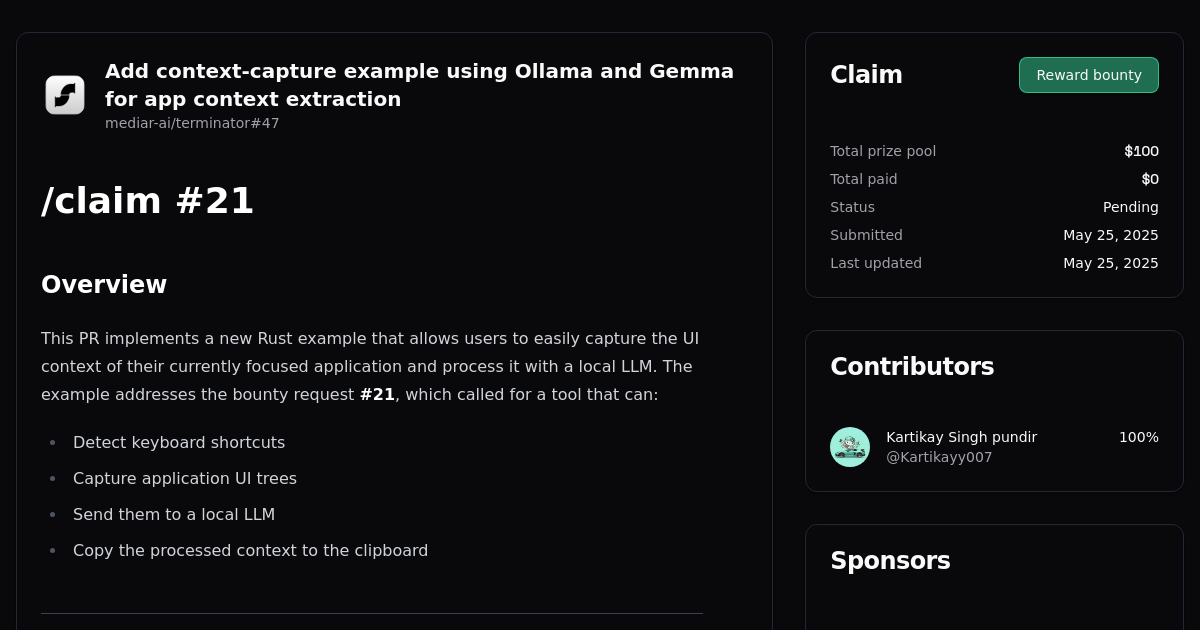Click contributor name Kartikay Singh pundir
The height and width of the screenshot is (630, 1200).
(961, 437)
